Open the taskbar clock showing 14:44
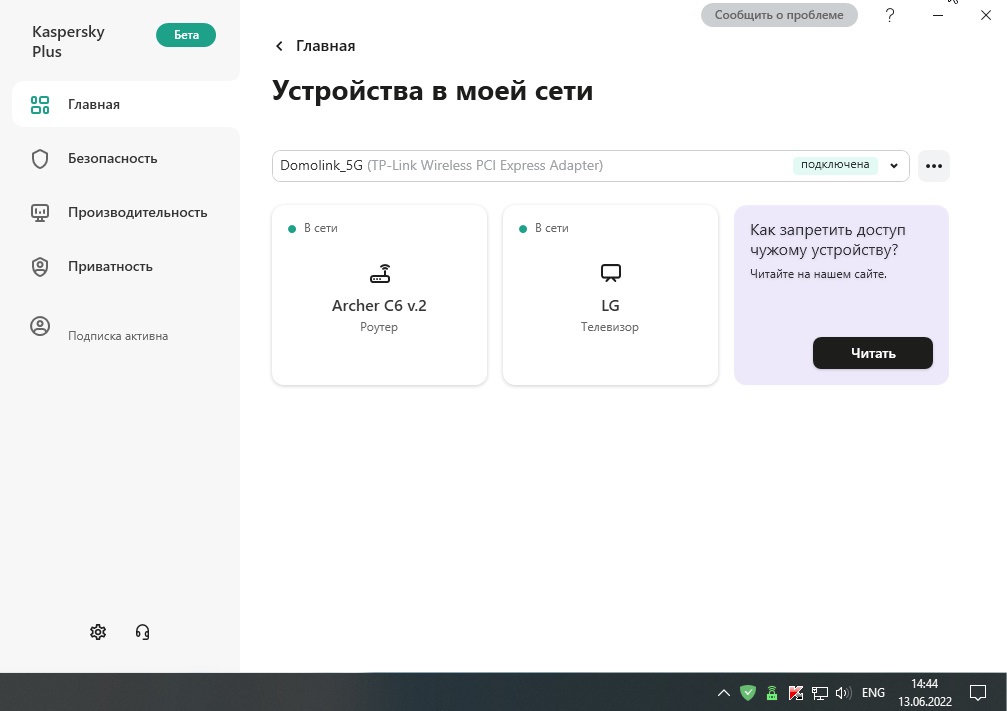1007x711 pixels. 925,692
